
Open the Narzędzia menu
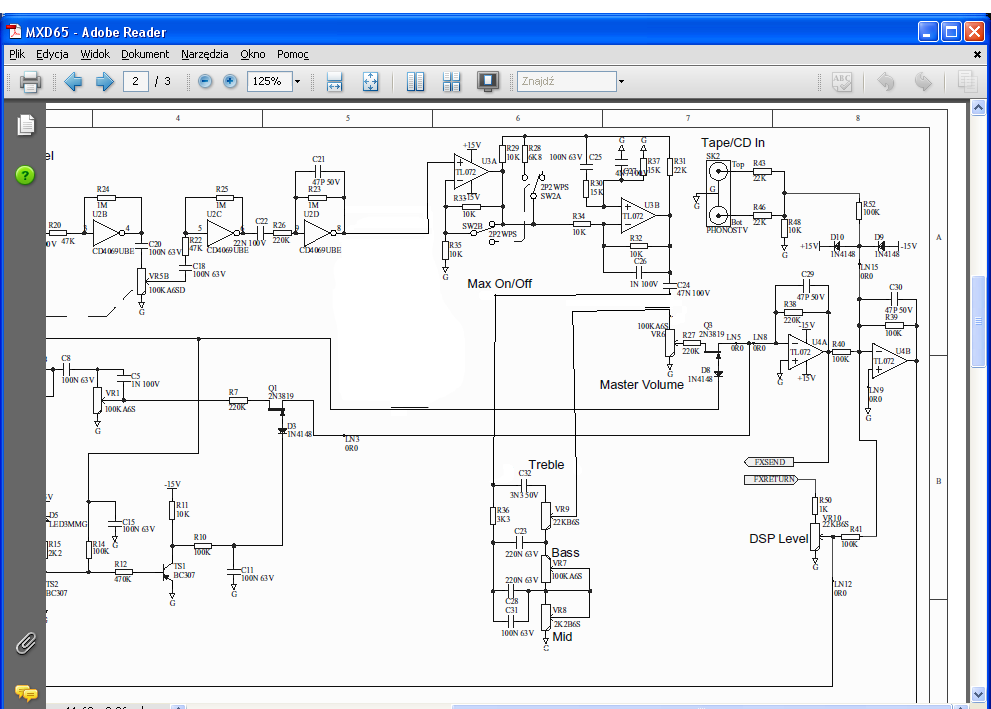point(205,54)
